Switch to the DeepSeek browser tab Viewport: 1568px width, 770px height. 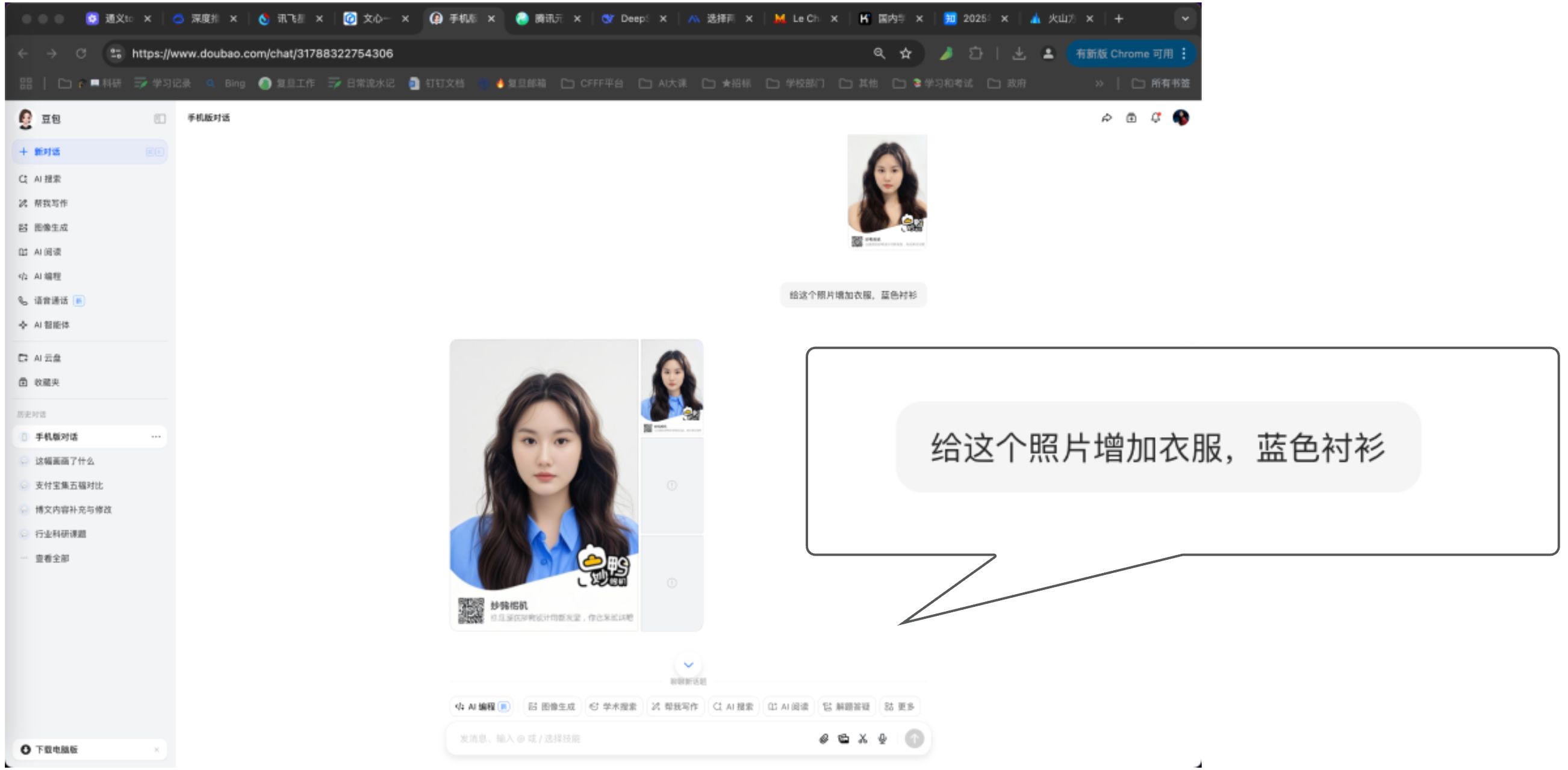(630, 19)
